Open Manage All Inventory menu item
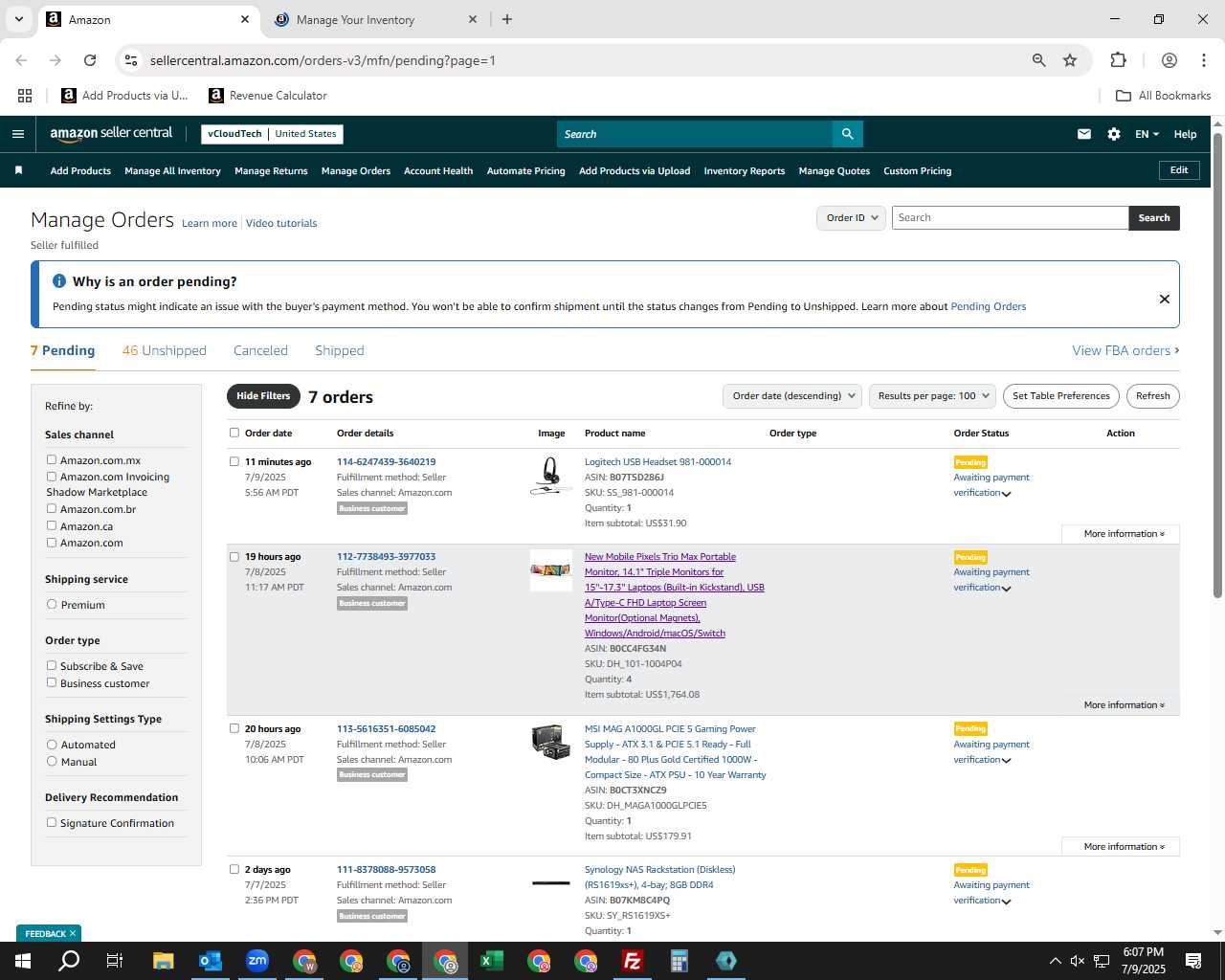 coord(172,171)
